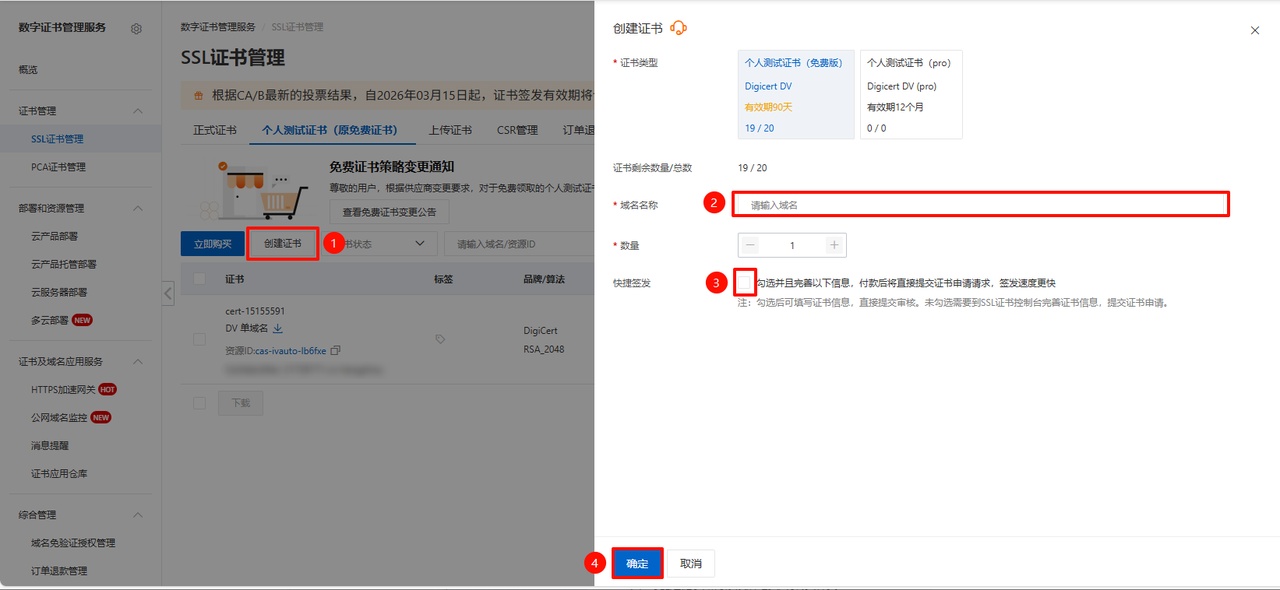Check the select-all box in table header
Image resolution: width=1280 pixels, height=590 pixels.
[x=199, y=279]
